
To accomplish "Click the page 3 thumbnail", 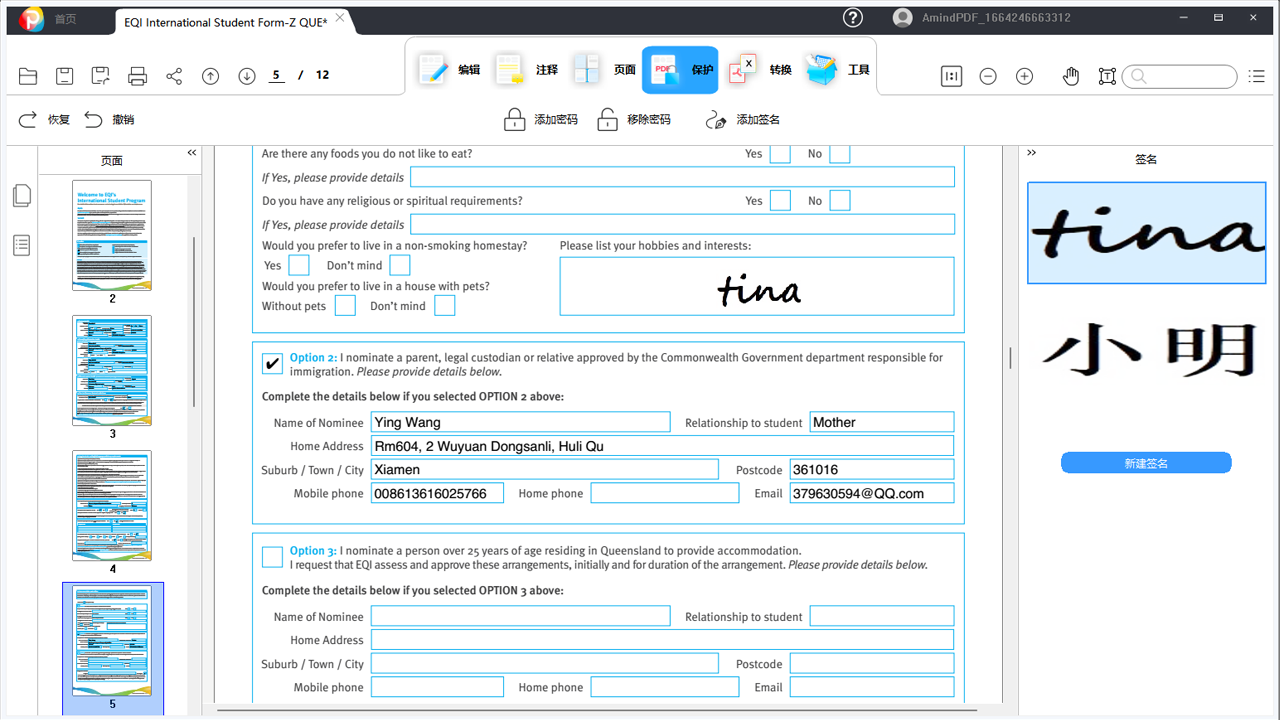I will [x=112, y=370].
